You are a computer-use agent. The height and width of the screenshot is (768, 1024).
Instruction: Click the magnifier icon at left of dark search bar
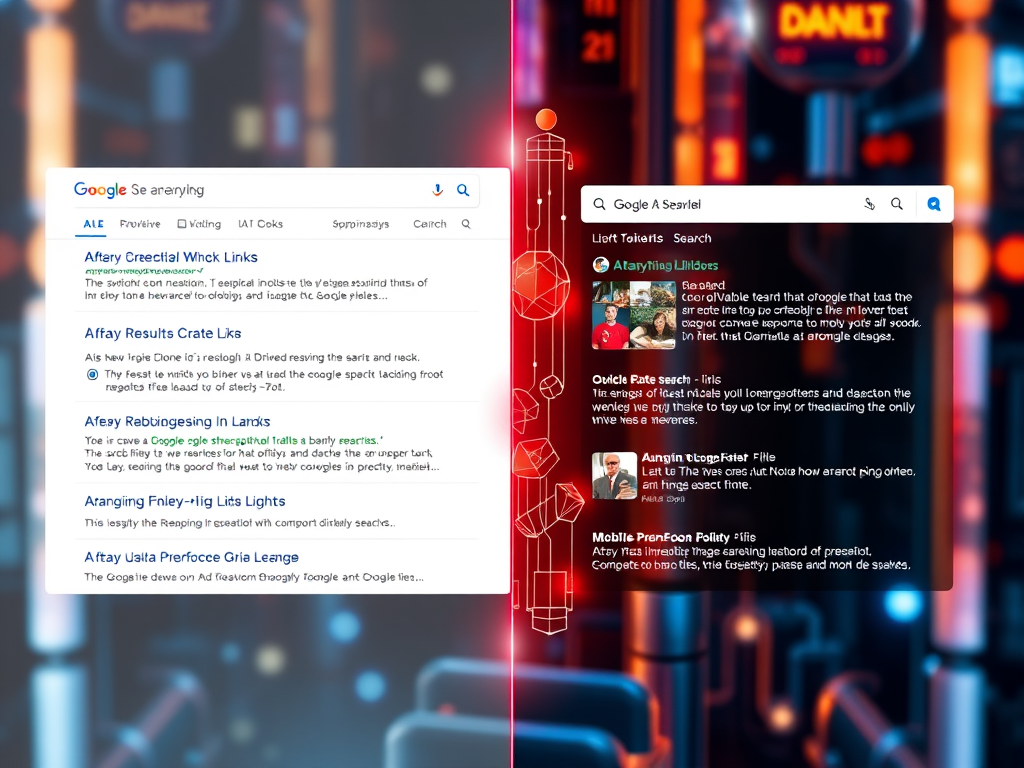[x=599, y=204]
